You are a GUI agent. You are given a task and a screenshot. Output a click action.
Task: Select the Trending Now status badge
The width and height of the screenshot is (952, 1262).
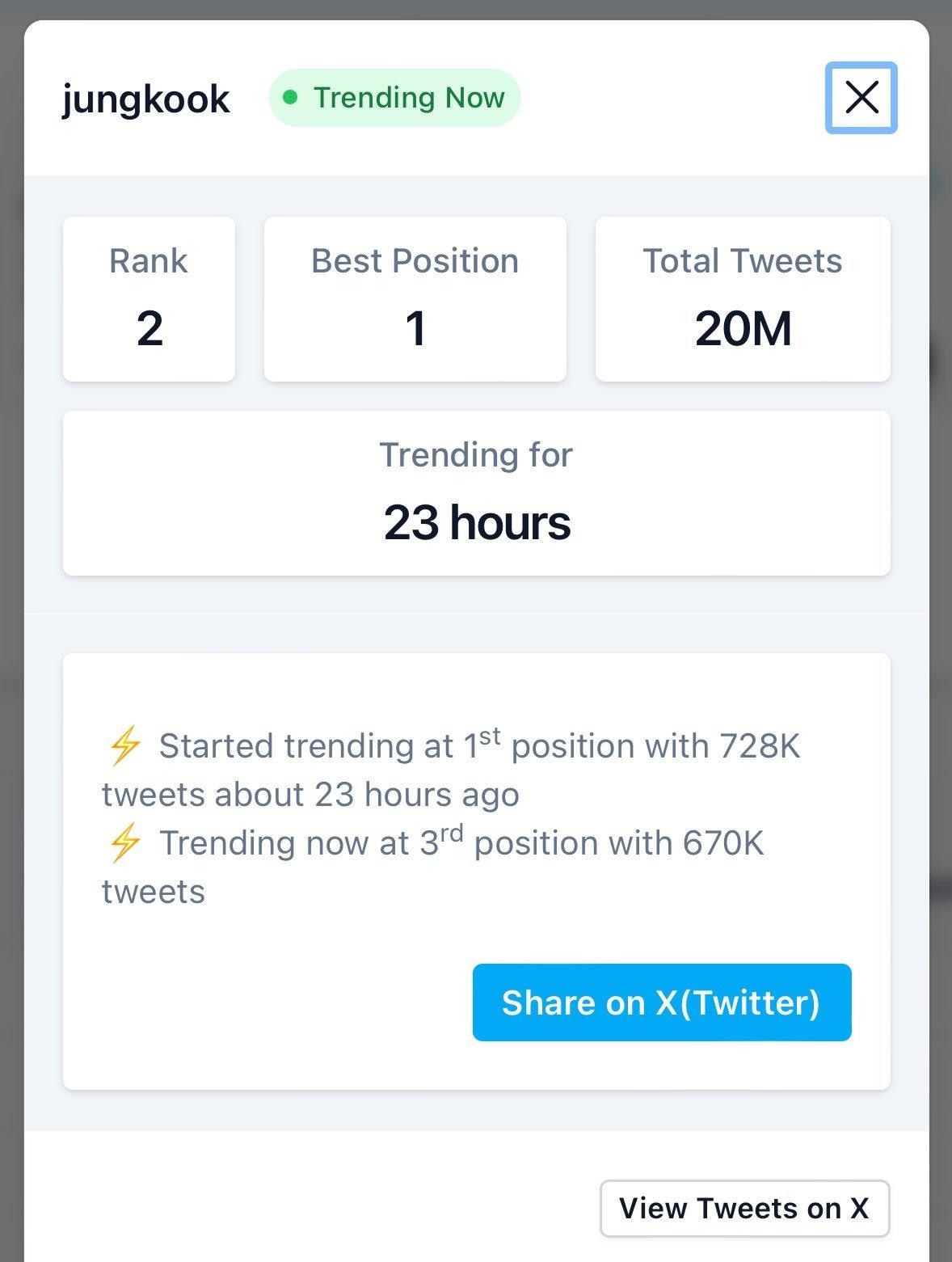click(394, 98)
